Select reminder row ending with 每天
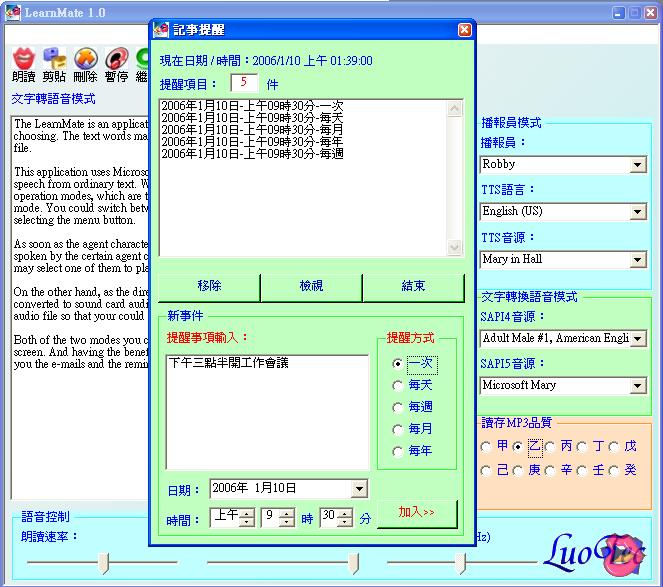Viewport: 663px width, 587px height. click(252, 118)
